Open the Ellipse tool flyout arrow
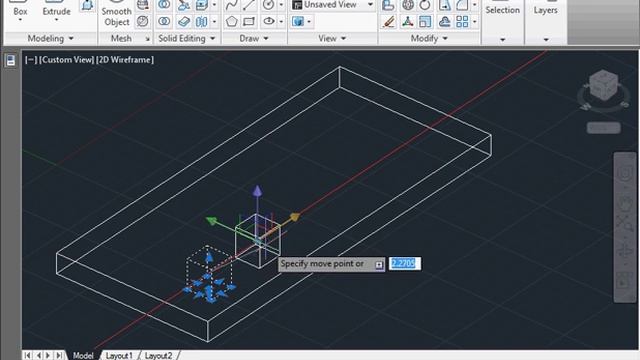 click(281, 21)
